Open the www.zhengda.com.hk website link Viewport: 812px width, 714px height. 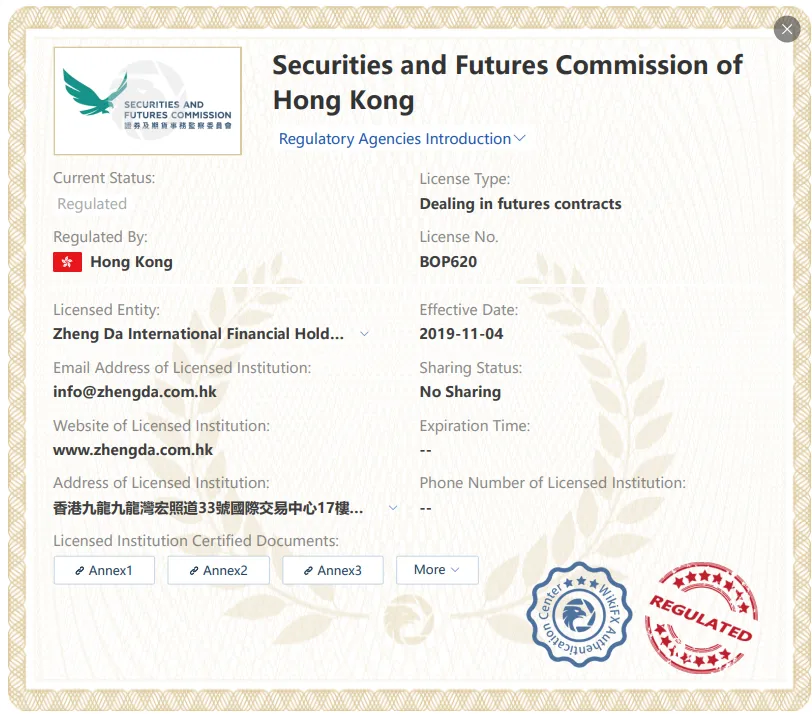[x=133, y=450]
